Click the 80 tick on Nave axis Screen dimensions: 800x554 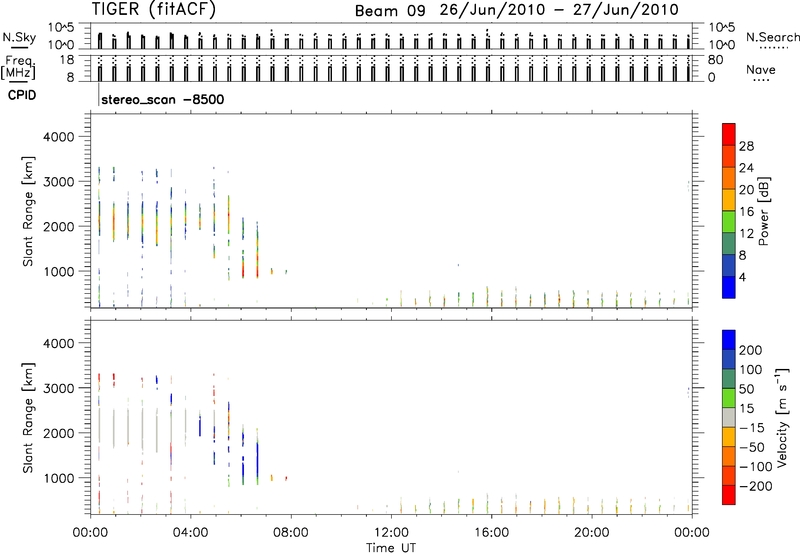click(x=715, y=60)
